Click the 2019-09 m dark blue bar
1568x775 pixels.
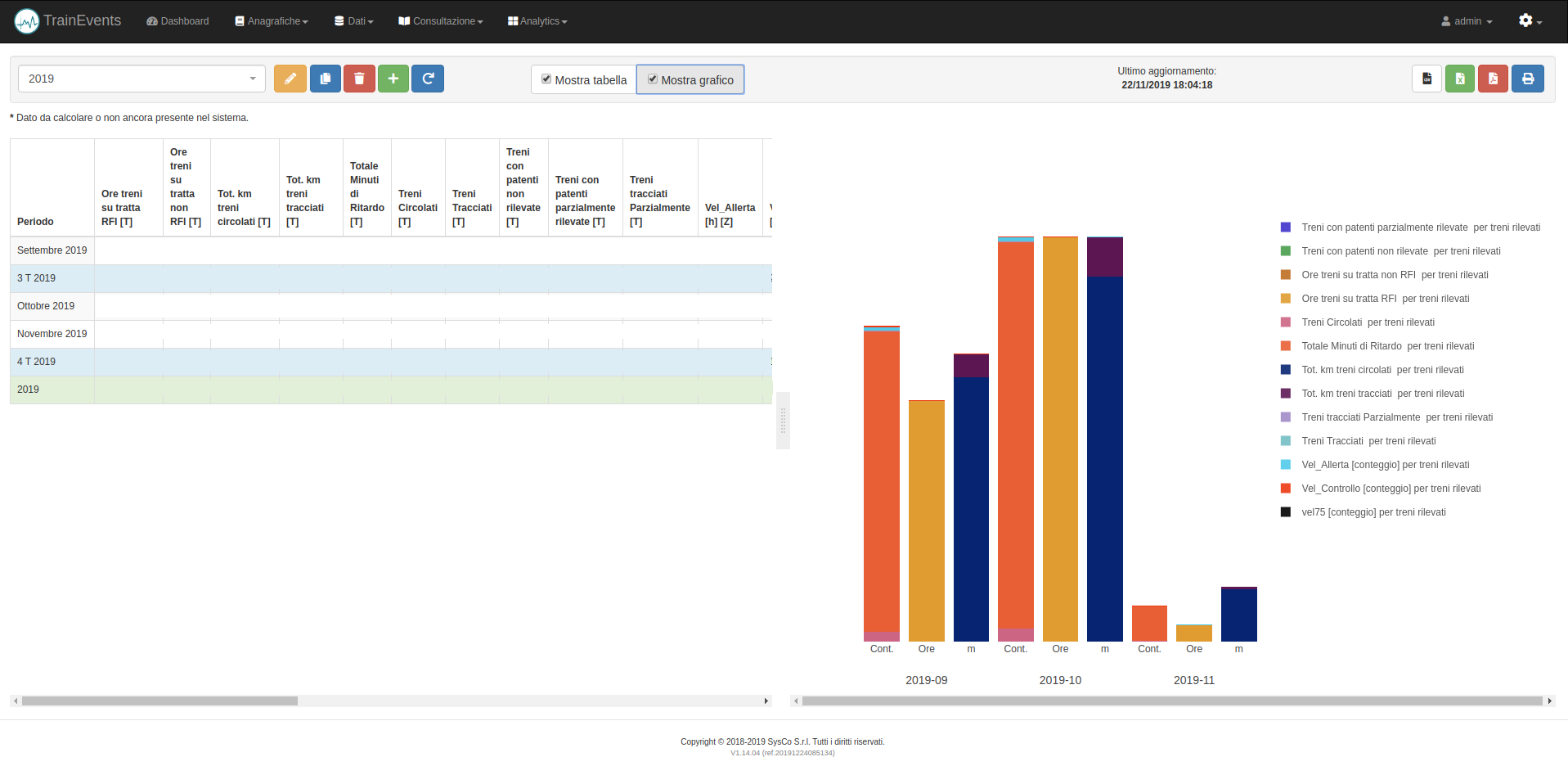[x=971, y=508]
